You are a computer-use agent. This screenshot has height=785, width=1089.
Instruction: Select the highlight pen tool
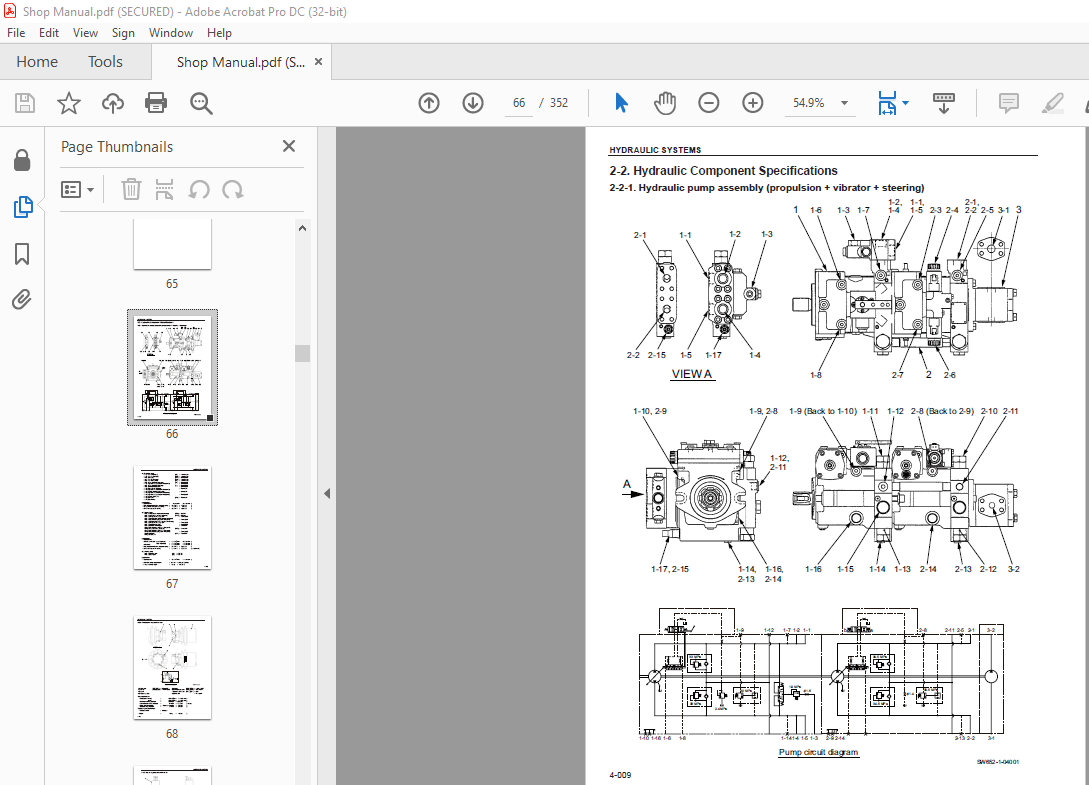tap(1053, 104)
